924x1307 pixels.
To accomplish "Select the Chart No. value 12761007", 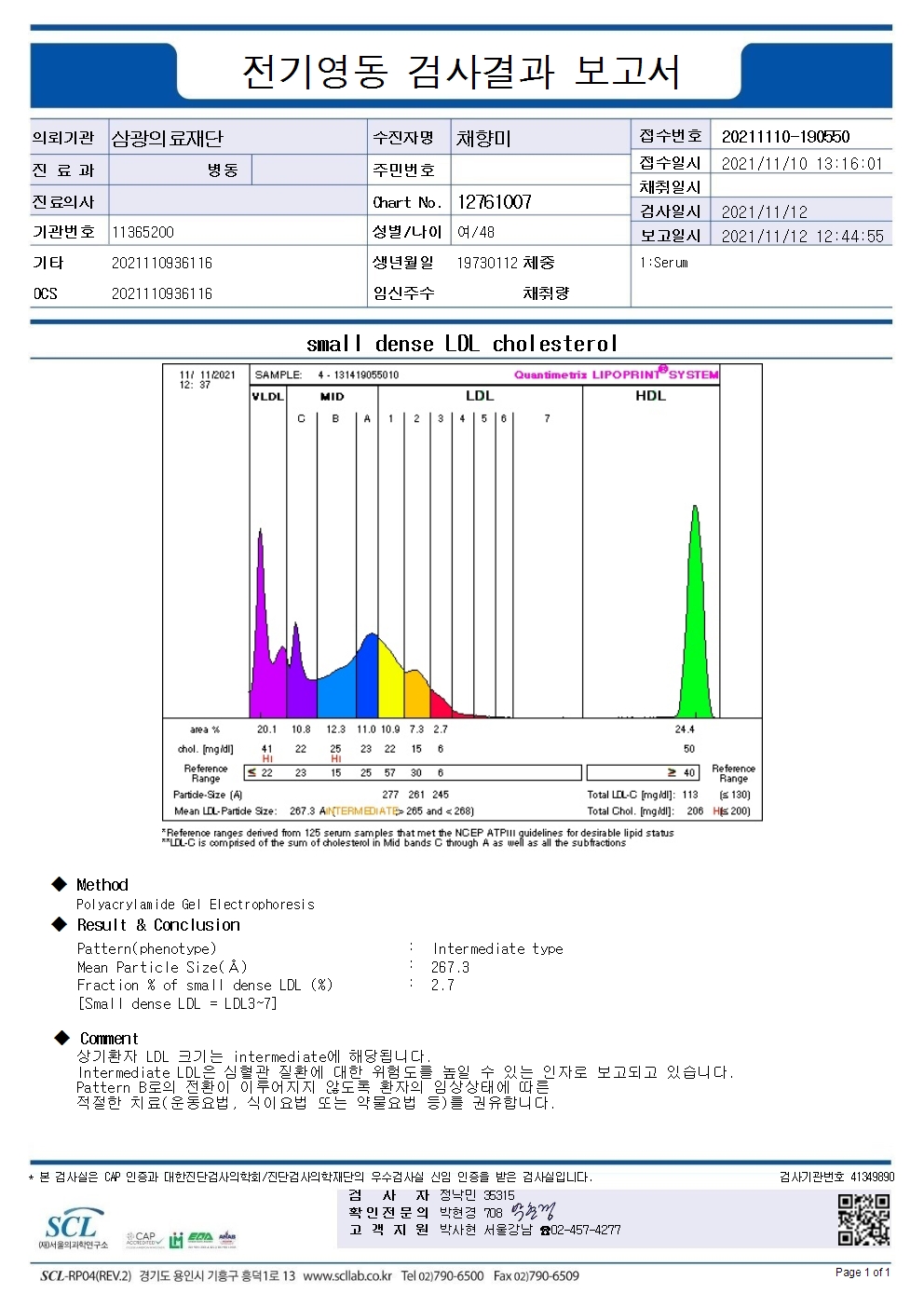I will 494,202.
